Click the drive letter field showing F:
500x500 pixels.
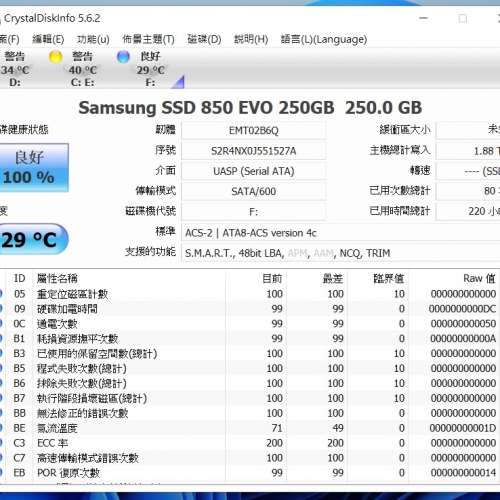click(254, 212)
